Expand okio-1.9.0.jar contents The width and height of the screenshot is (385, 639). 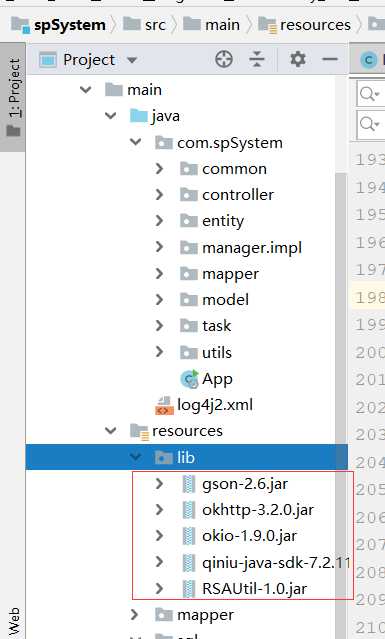pyautogui.click(x=159, y=535)
